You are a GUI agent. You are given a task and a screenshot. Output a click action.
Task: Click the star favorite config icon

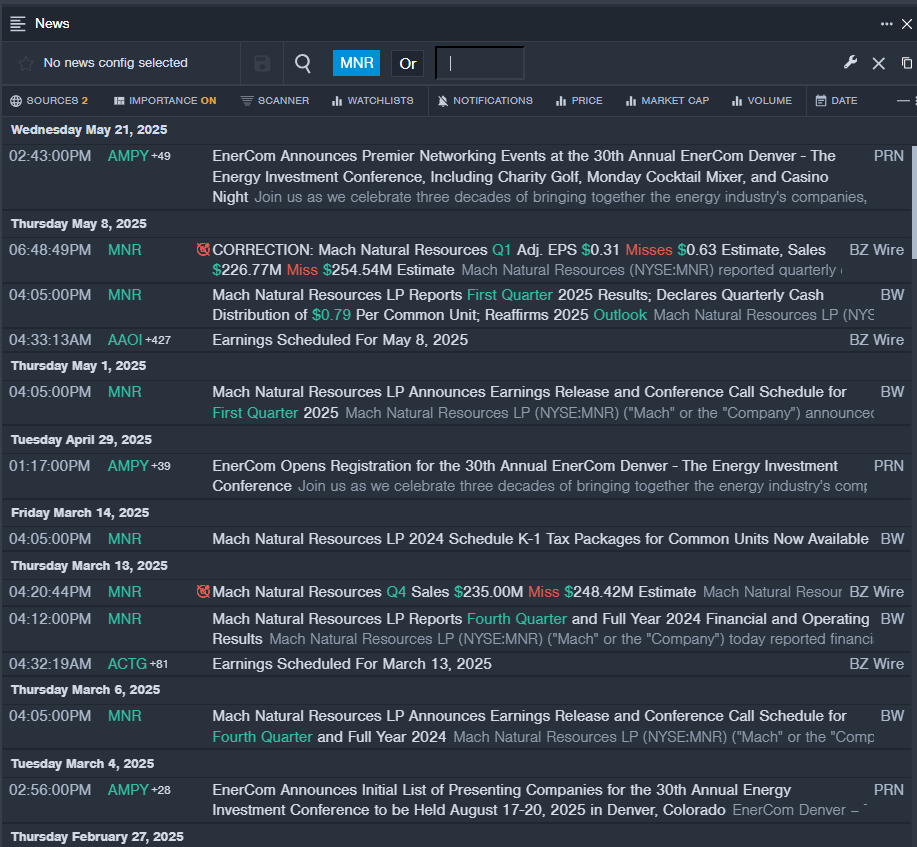(26, 63)
